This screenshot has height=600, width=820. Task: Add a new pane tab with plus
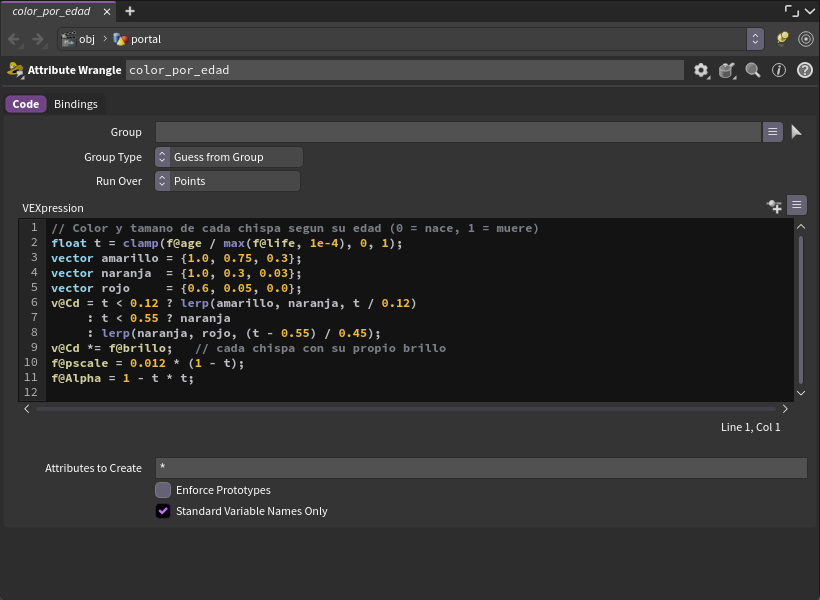click(130, 11)
